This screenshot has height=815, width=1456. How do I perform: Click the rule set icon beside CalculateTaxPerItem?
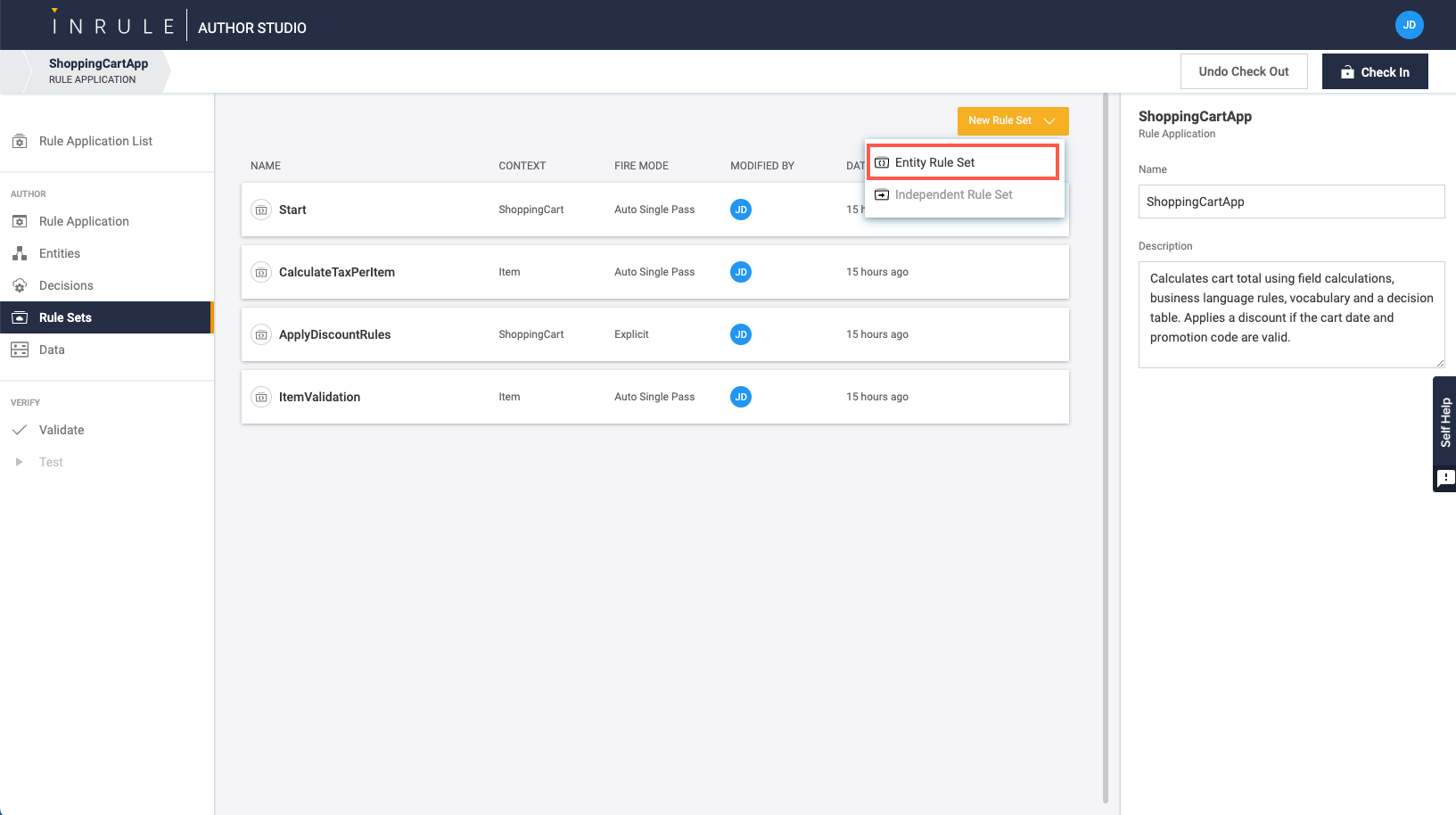pyautogui.click(x=261, y=273)
